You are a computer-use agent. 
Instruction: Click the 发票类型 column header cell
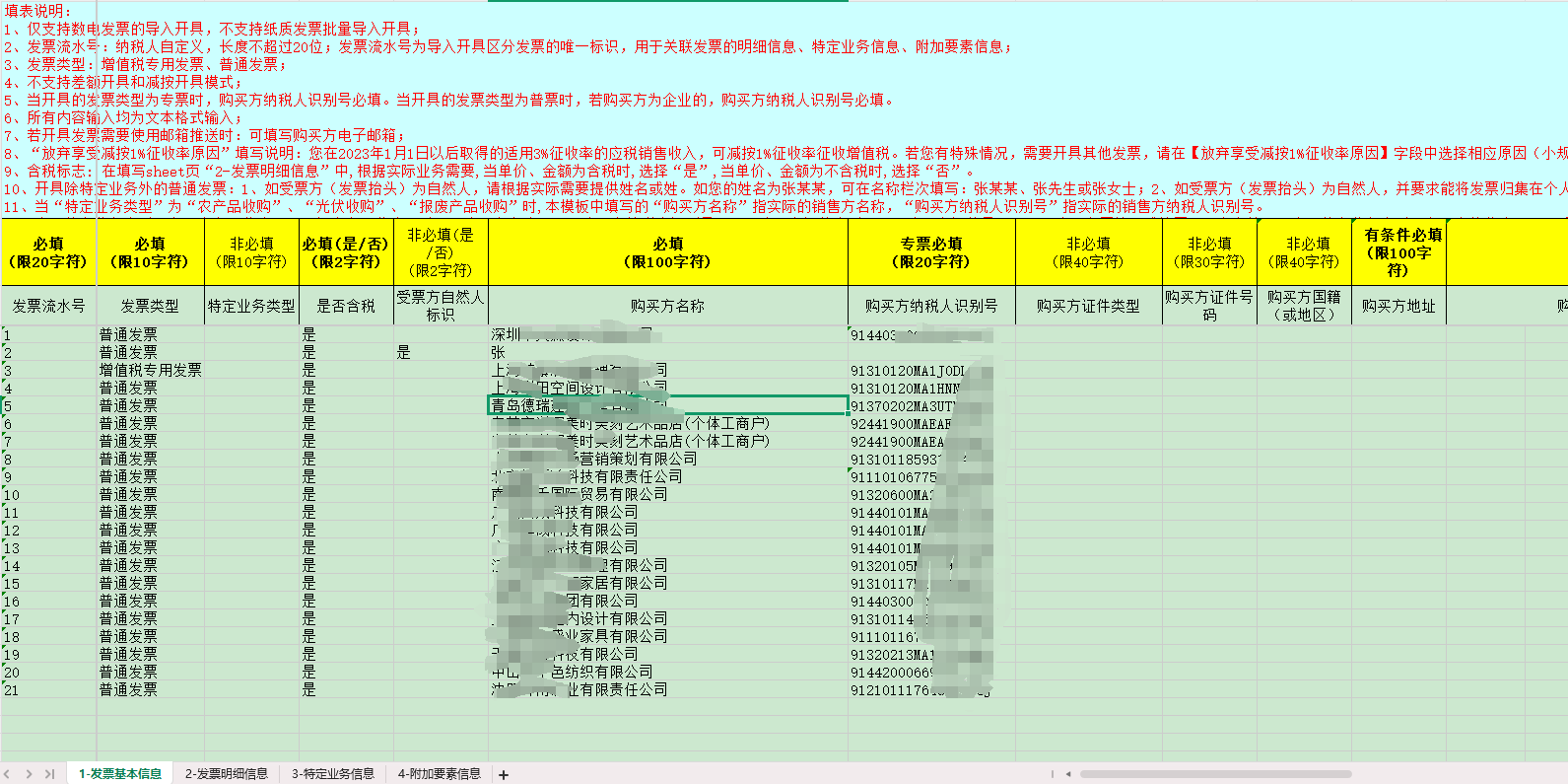[150, 306]
